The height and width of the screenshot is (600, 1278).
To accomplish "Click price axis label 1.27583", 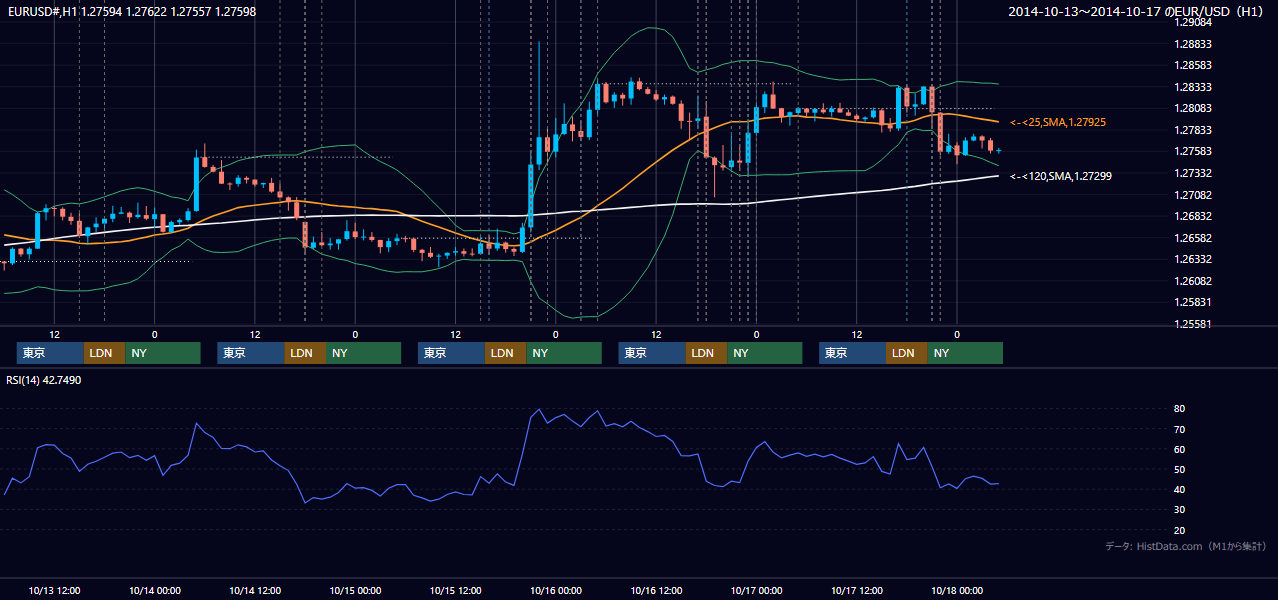I will tap(1193, 152).
